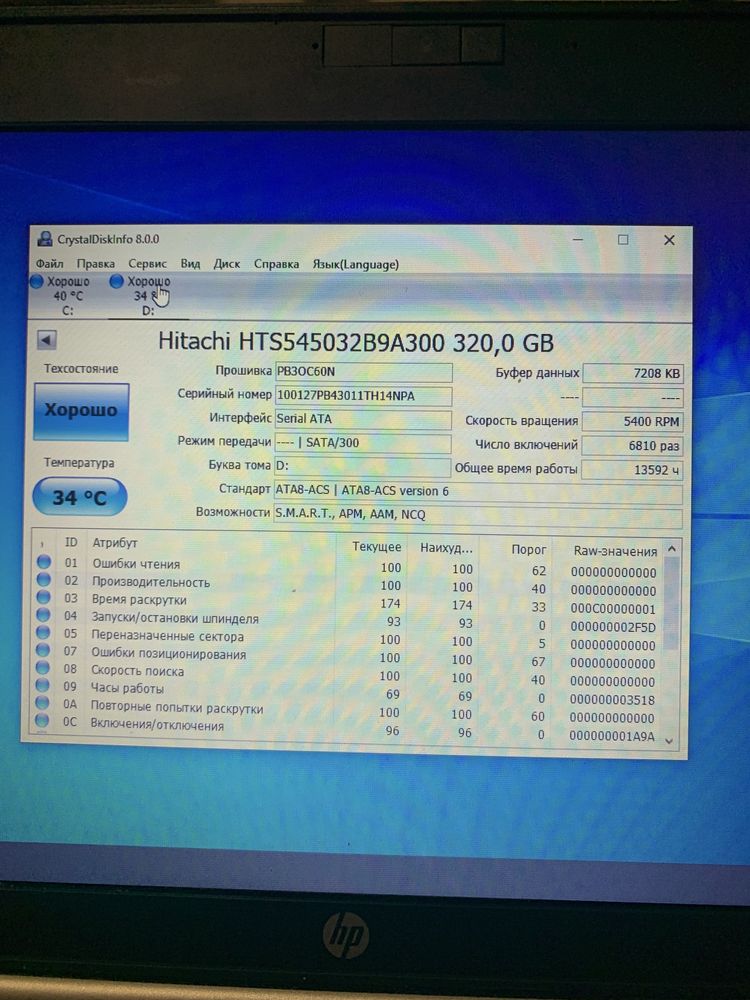Click the power-on count 6810 раз
This screenshot has width=750, height=1000.
pyautogui.click(x=632, y=446)
